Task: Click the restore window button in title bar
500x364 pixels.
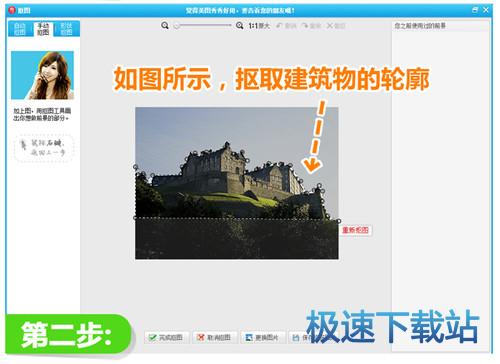Action: point(475,10)
